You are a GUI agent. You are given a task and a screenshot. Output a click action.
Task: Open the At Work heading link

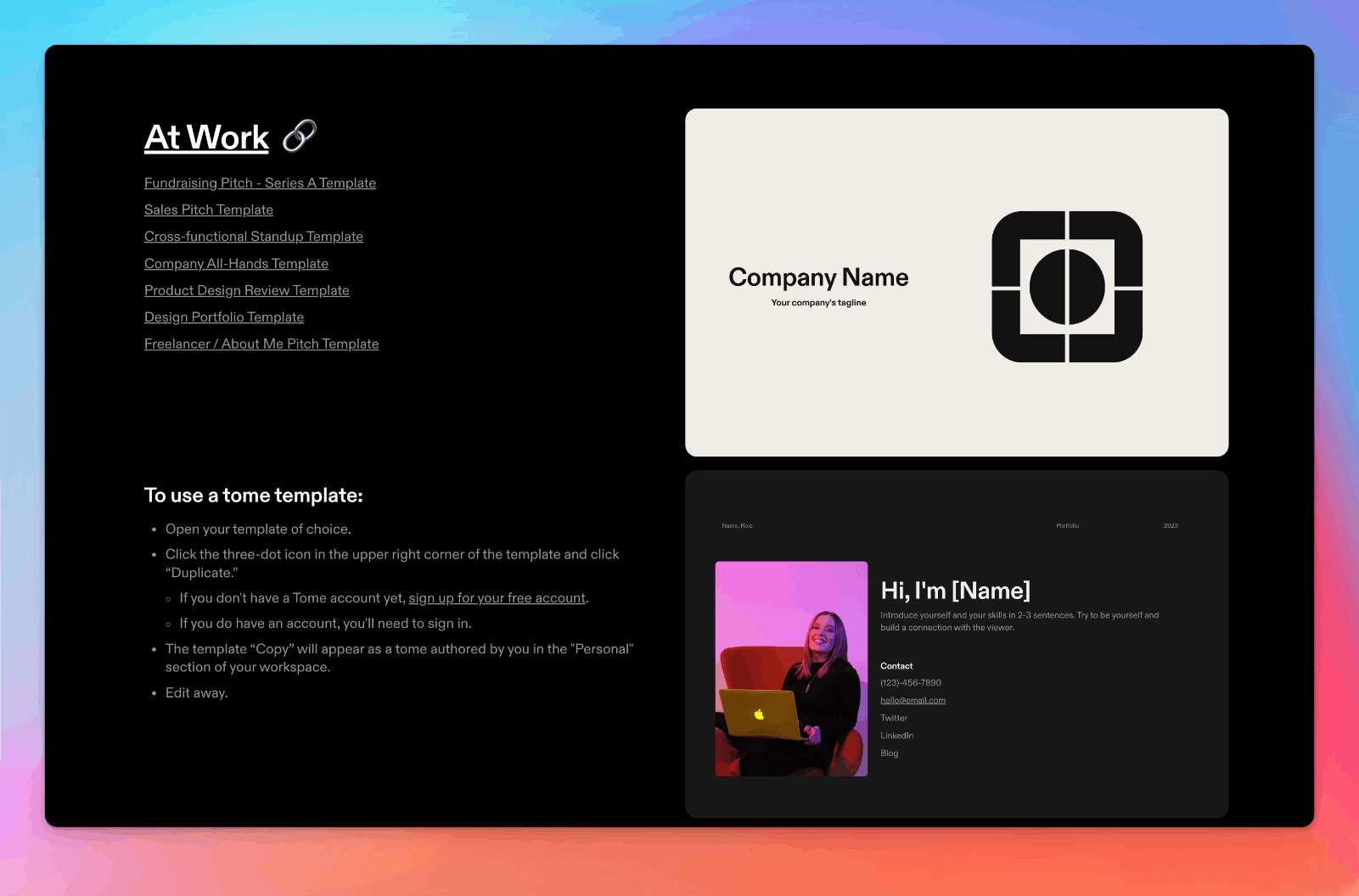(206, 137)
